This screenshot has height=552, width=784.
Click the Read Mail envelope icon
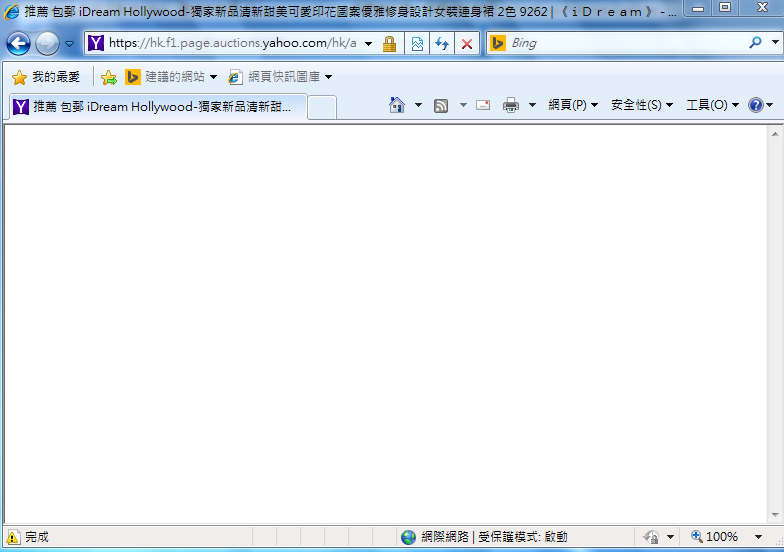tap(483, 105)
